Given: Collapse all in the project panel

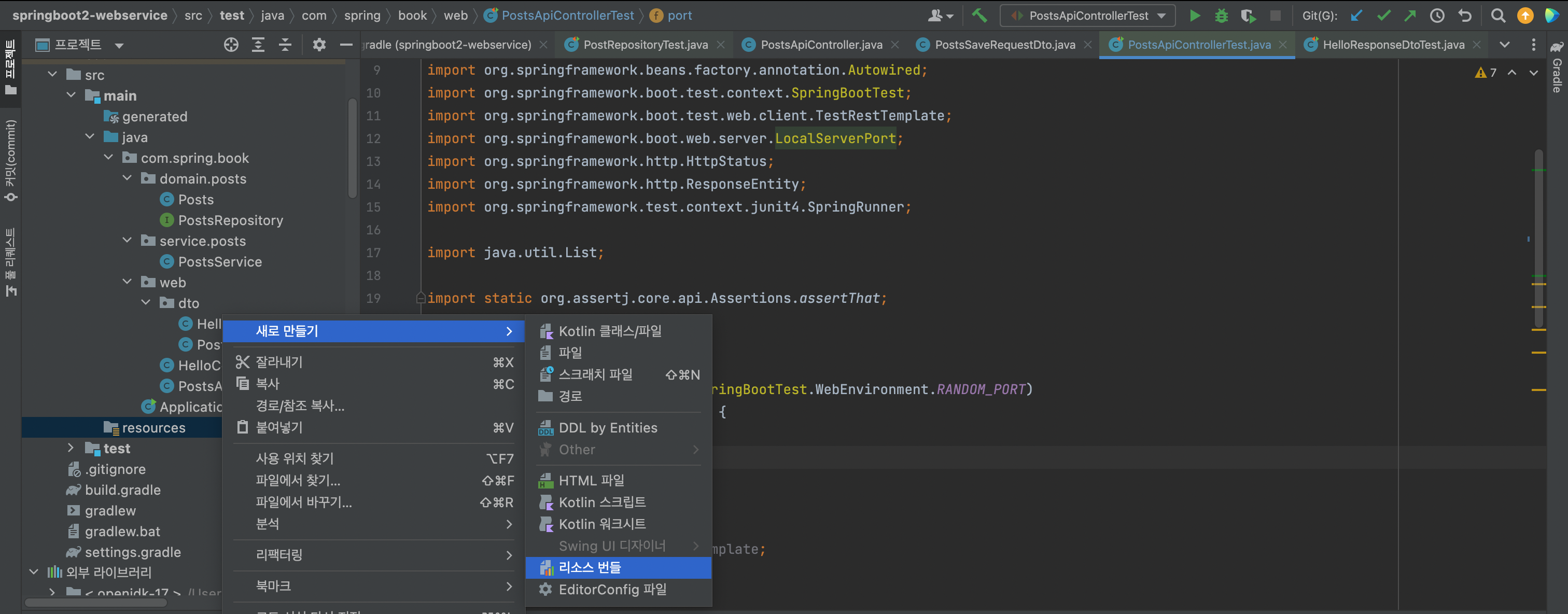Looking at the screenshot, I should pos(285,45).
